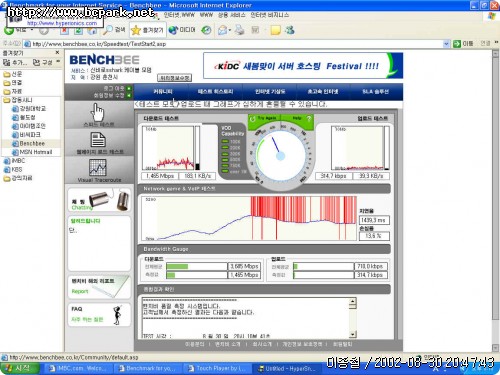Click the hand pointer speed test icon

point(98,112)
